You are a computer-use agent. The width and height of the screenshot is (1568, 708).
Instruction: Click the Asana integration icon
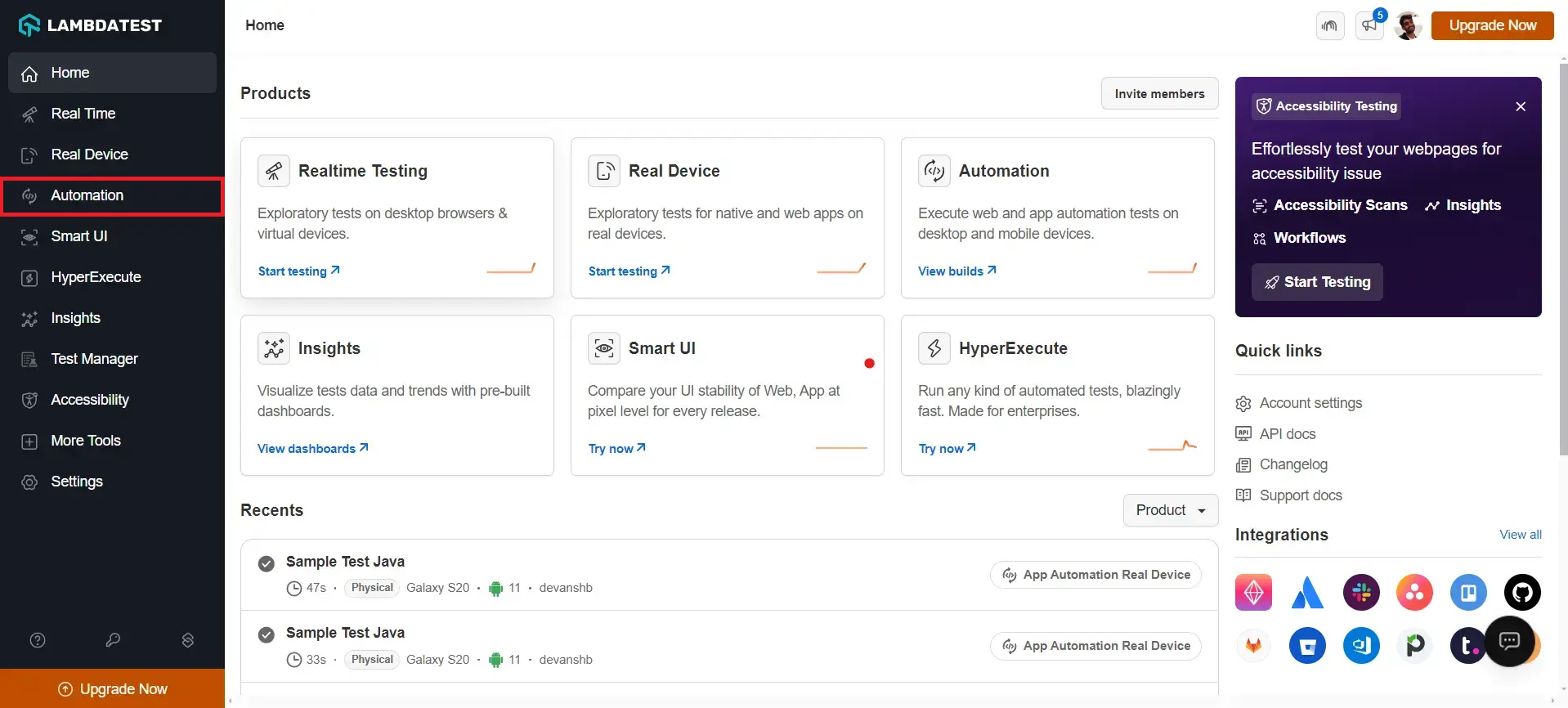pos(1414,593)
